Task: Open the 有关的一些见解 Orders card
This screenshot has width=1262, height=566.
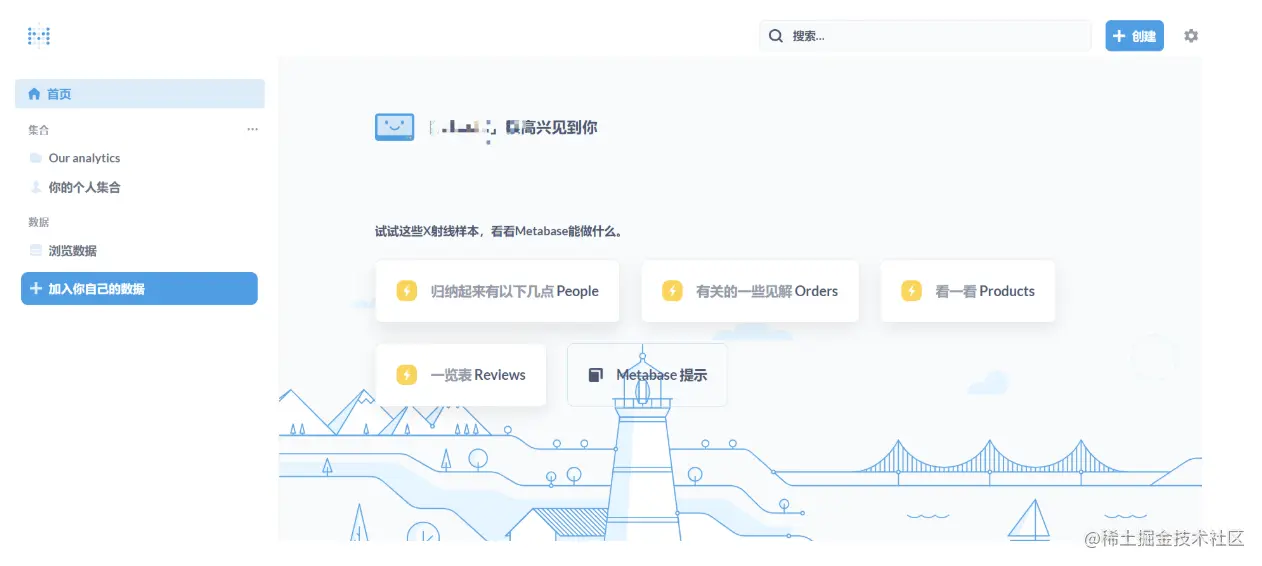Action: pos(750,291)
